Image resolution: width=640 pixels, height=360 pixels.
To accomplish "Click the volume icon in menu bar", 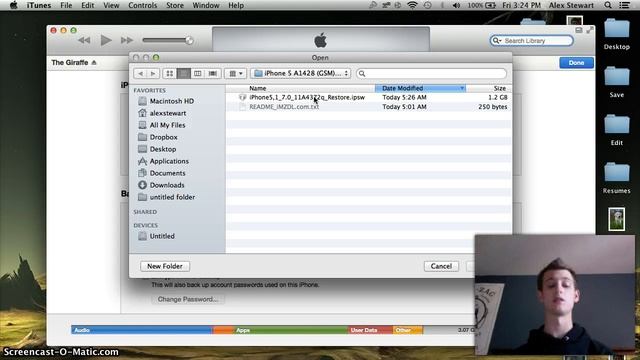I will click(456, 5).
